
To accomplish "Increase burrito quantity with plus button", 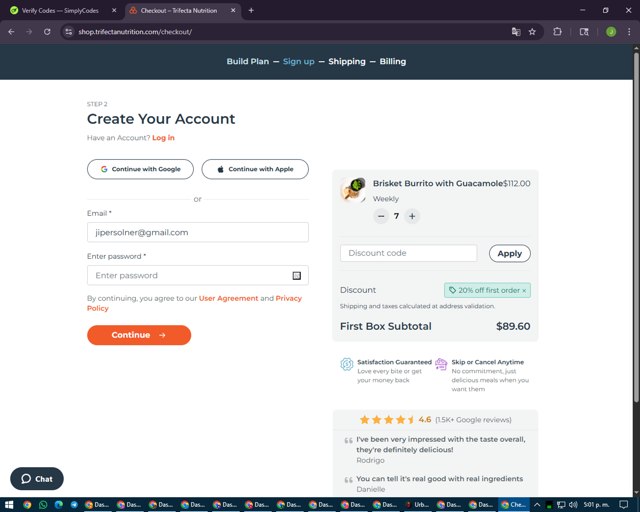I will tap(412, 216).
